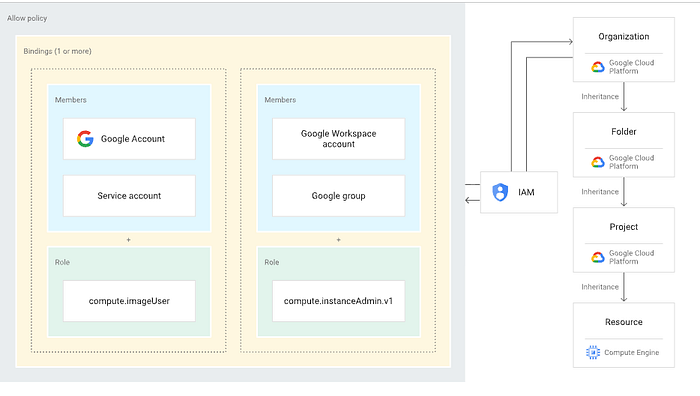Screen dimensions: 700x396
Task: Click the Folder heading
Action: pos(624,132)
